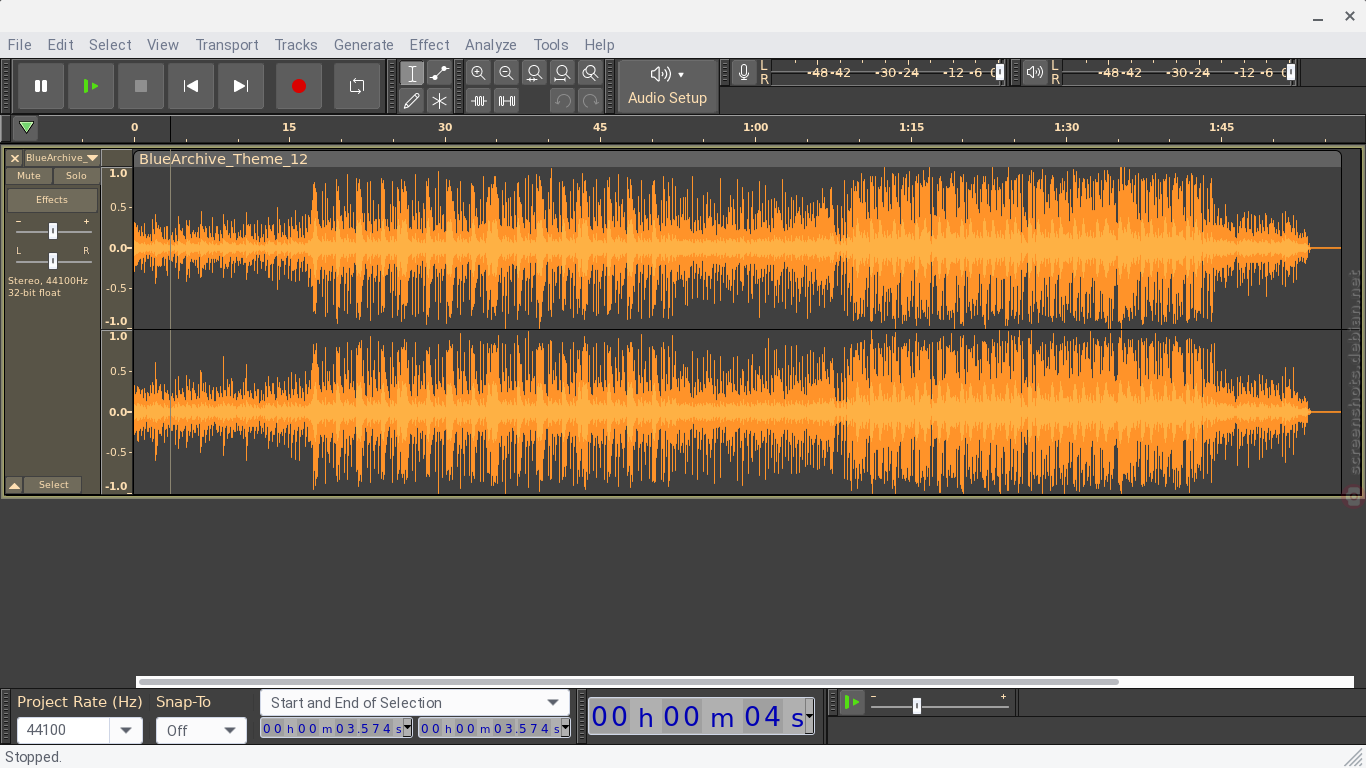Click the Zoom Out magnifier icon

click(x=507, y=73)
